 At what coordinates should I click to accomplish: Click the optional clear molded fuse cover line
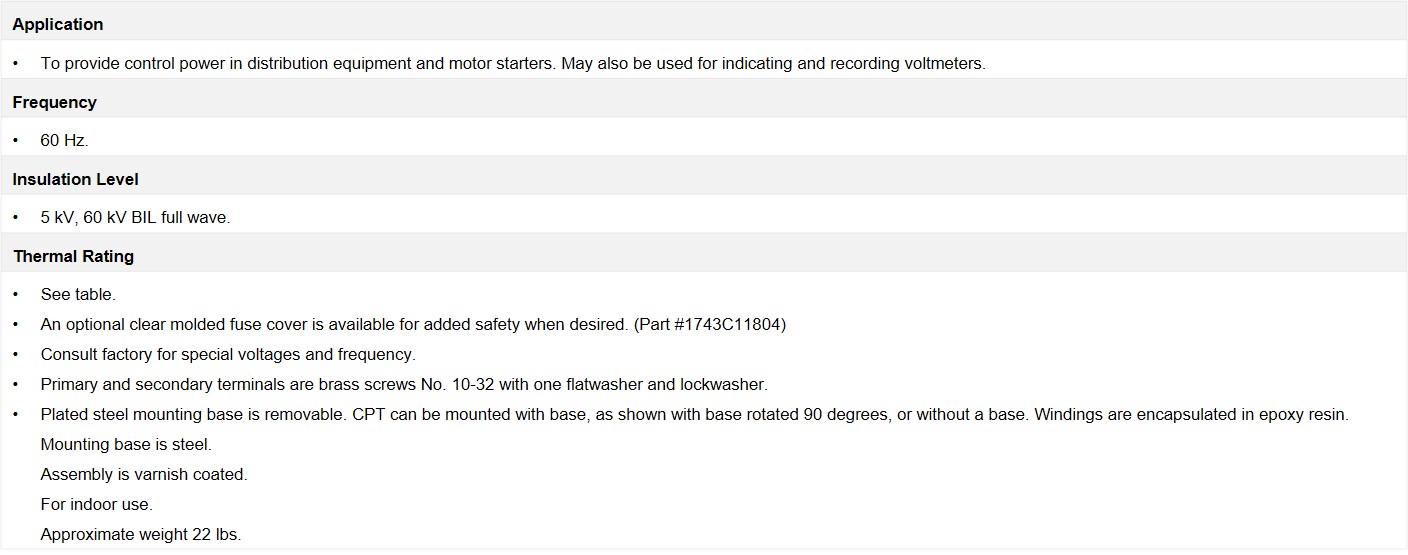point(413,324)
